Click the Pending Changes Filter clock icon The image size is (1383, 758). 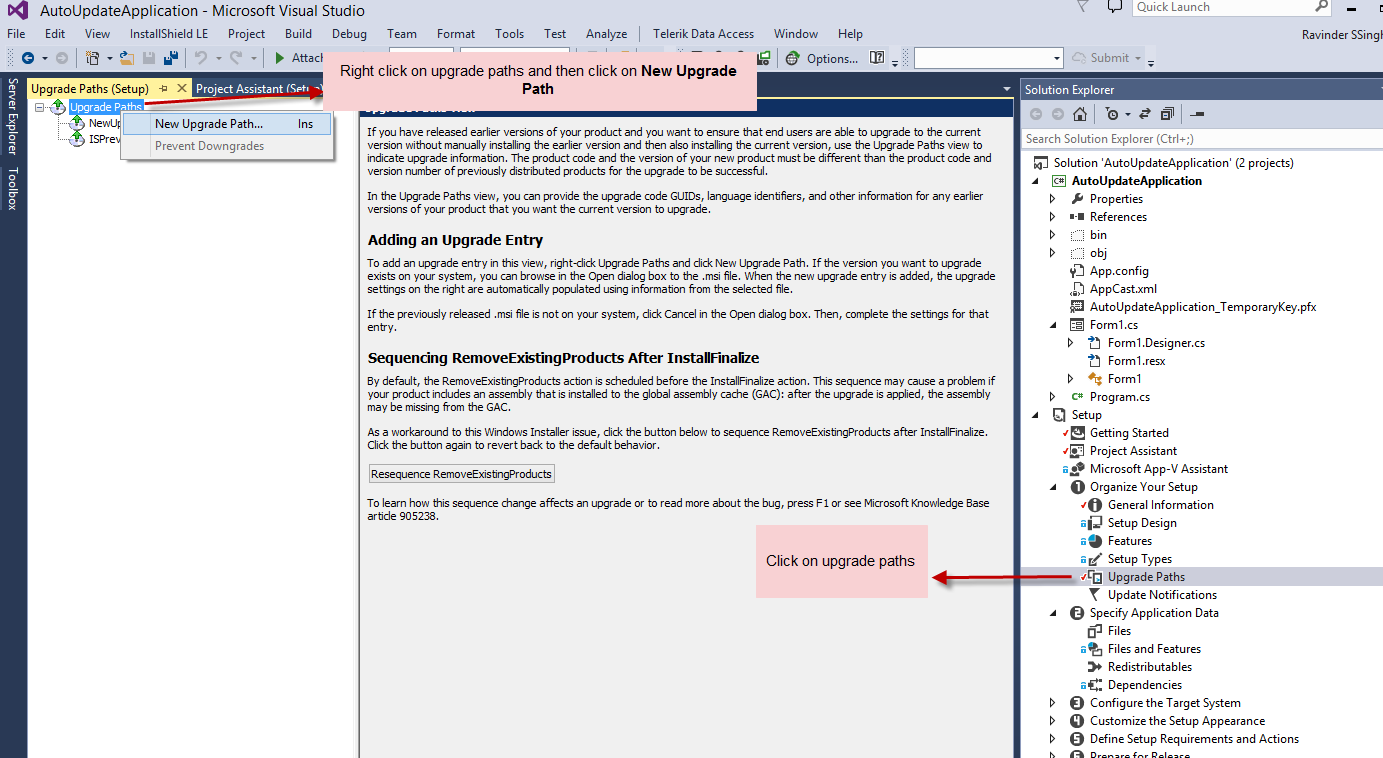click(x=1114, y=114)
